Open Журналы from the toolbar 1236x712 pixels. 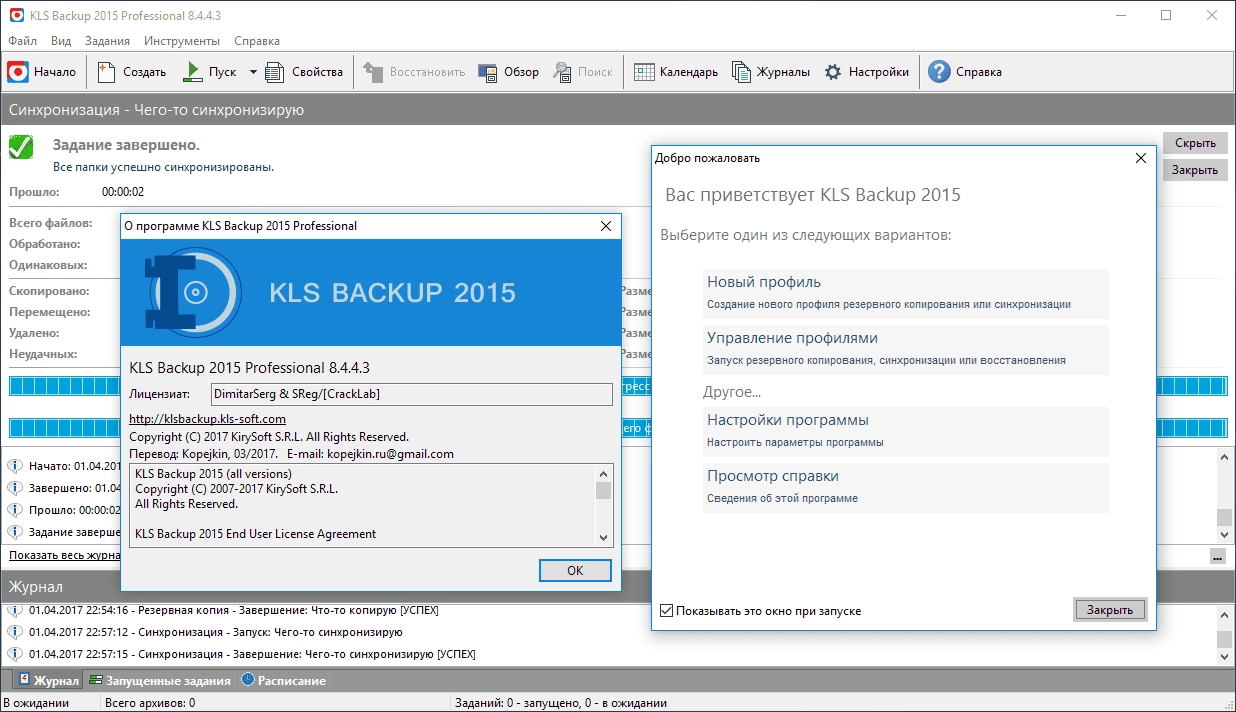[x=771, y=72]
